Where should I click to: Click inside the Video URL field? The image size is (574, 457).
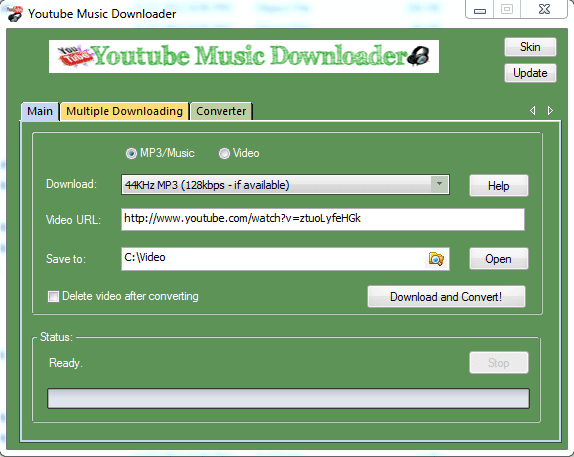(323, 219)
